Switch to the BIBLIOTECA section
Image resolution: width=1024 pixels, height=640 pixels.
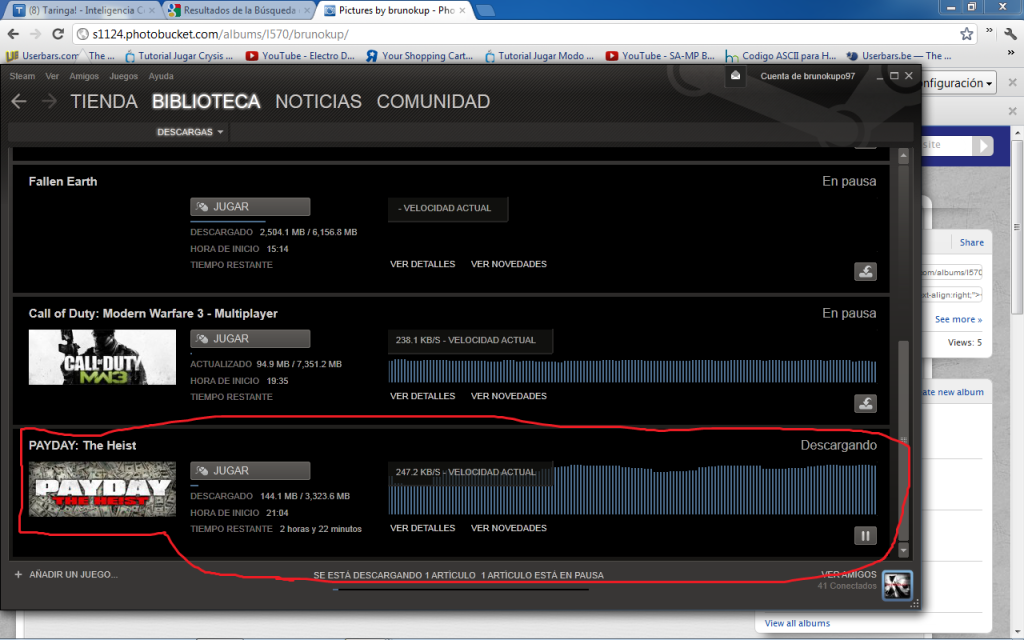coord(206,101)
